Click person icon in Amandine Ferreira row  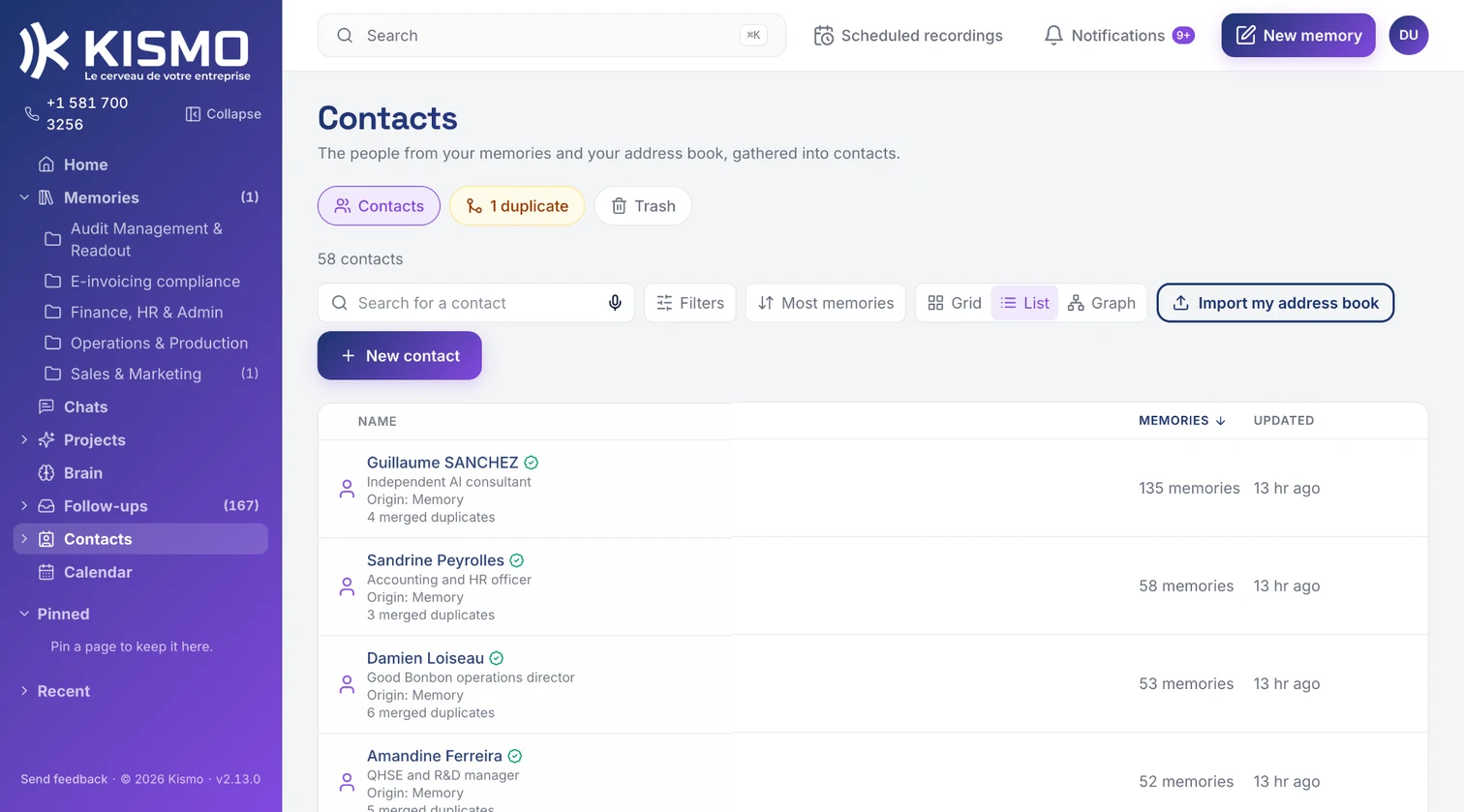(x=347, y=782)
